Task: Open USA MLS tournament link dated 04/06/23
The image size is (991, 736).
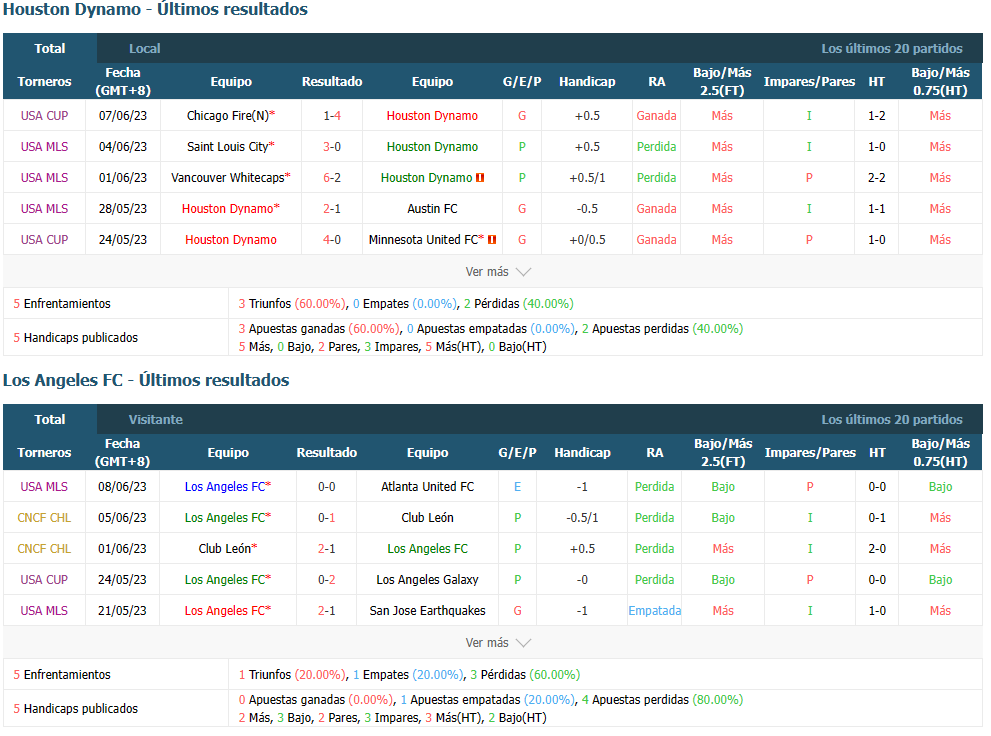Action: 44,147
